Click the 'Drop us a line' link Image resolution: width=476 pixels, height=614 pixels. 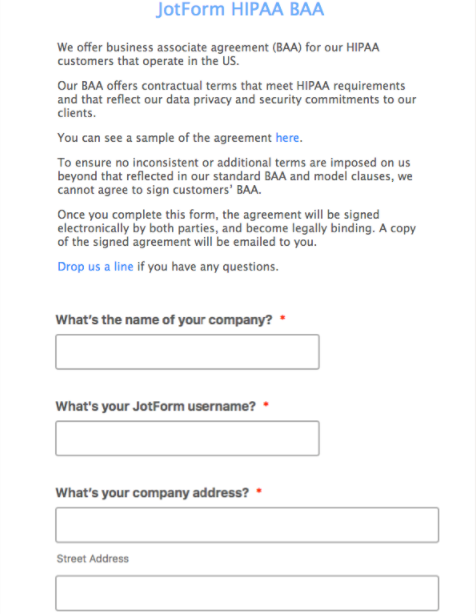(x=96, y=267)
